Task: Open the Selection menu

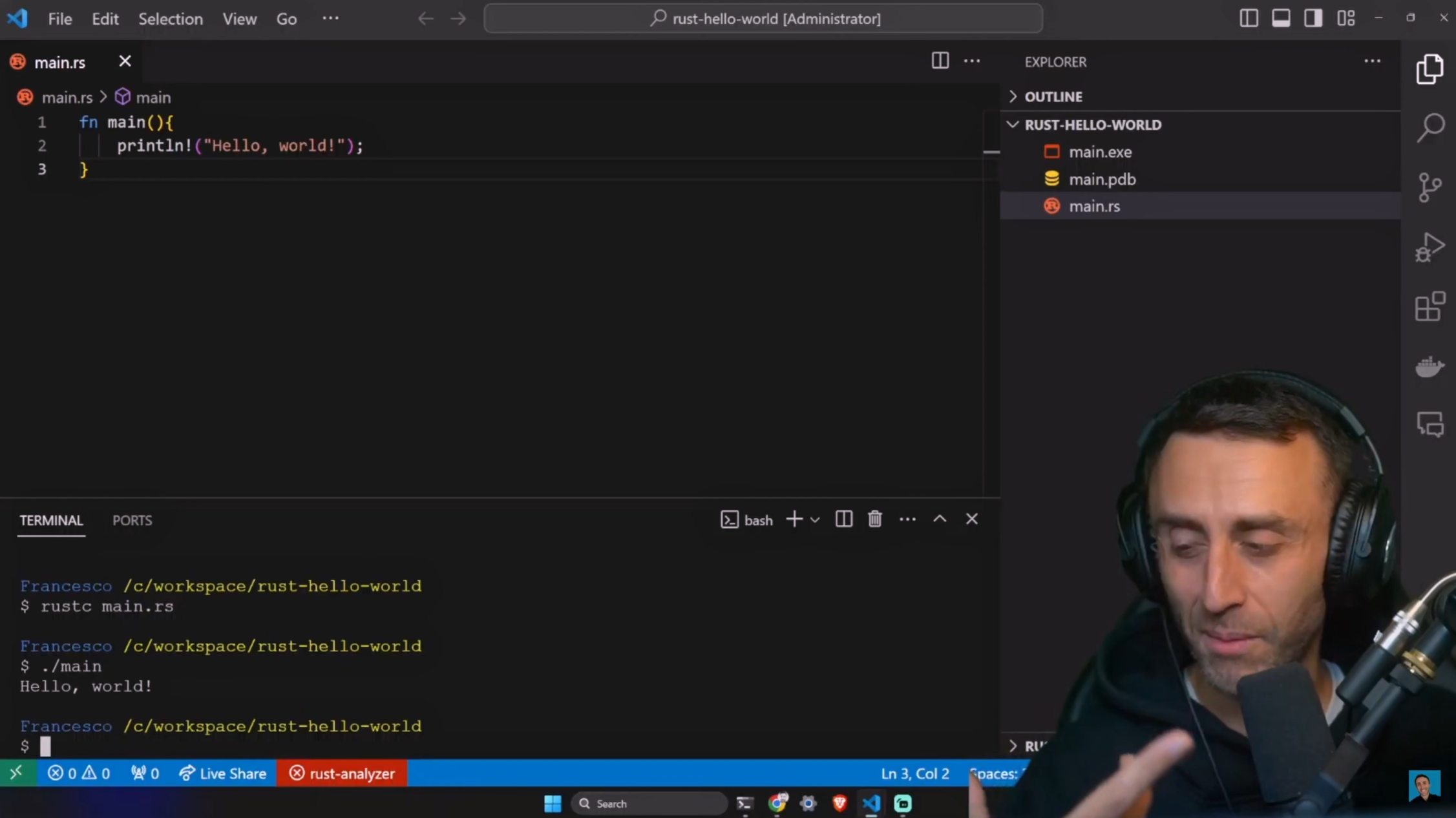Action: click(x=170, y=19)
